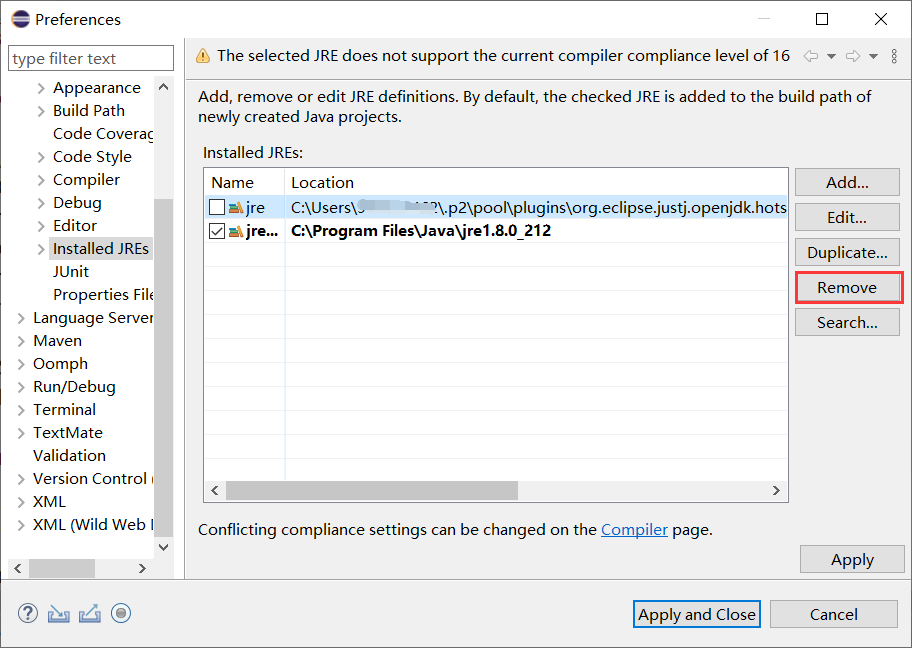
Task: Expand the Compiler tree node
Action: [x=41, y=180]
